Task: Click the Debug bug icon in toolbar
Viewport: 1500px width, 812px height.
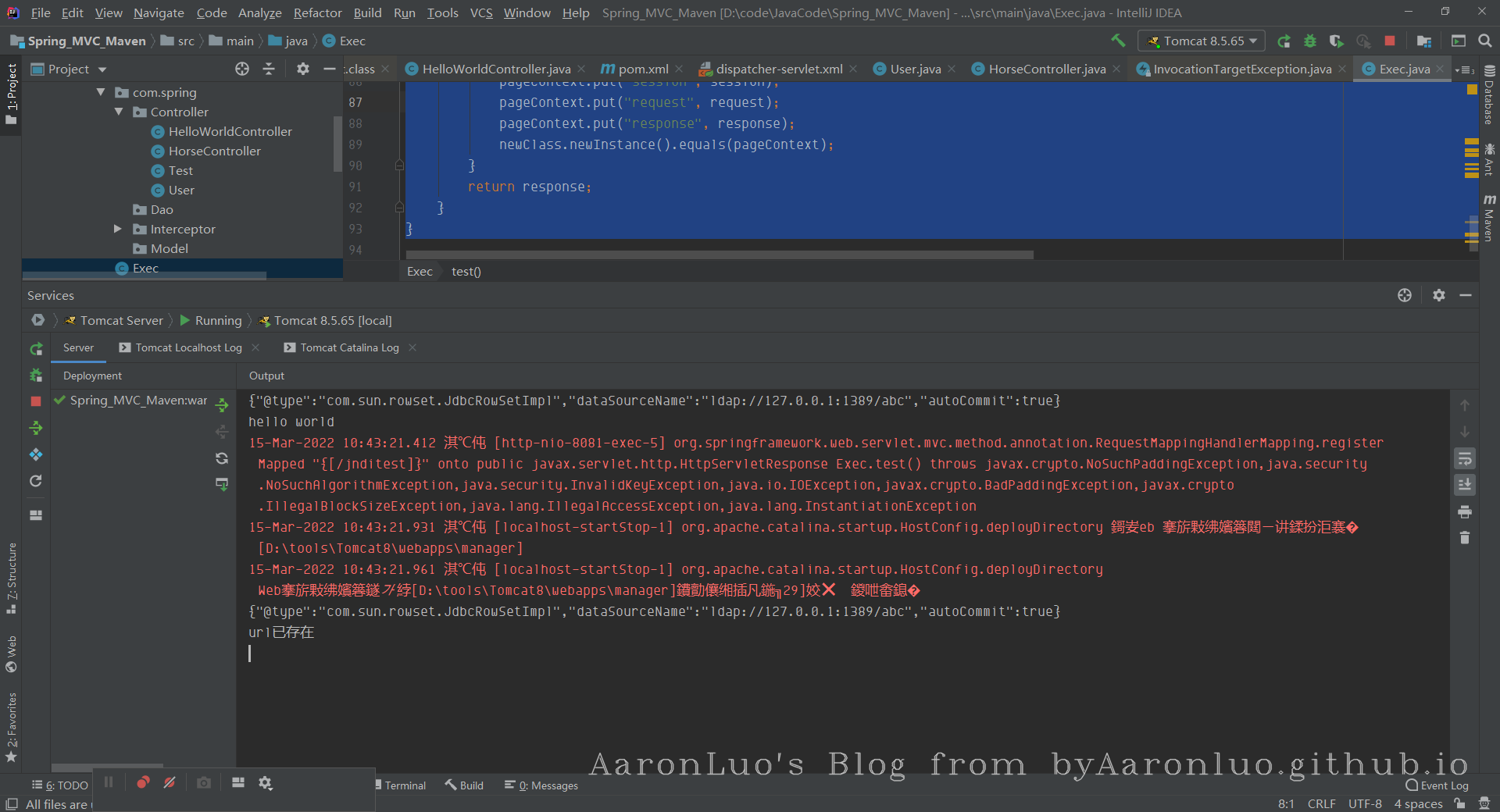Action: [1310, 41]
